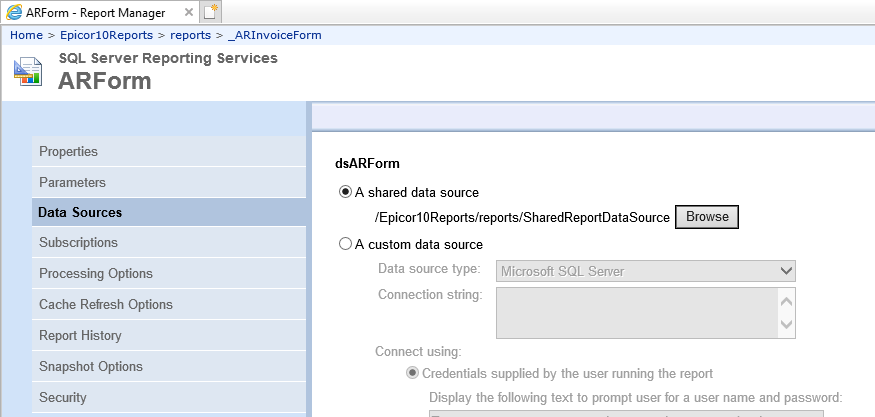Open the _ARInvoiceForm breadcrumb link
The width and height of the screenshot is (875, 417).
[x=275, y=35]
